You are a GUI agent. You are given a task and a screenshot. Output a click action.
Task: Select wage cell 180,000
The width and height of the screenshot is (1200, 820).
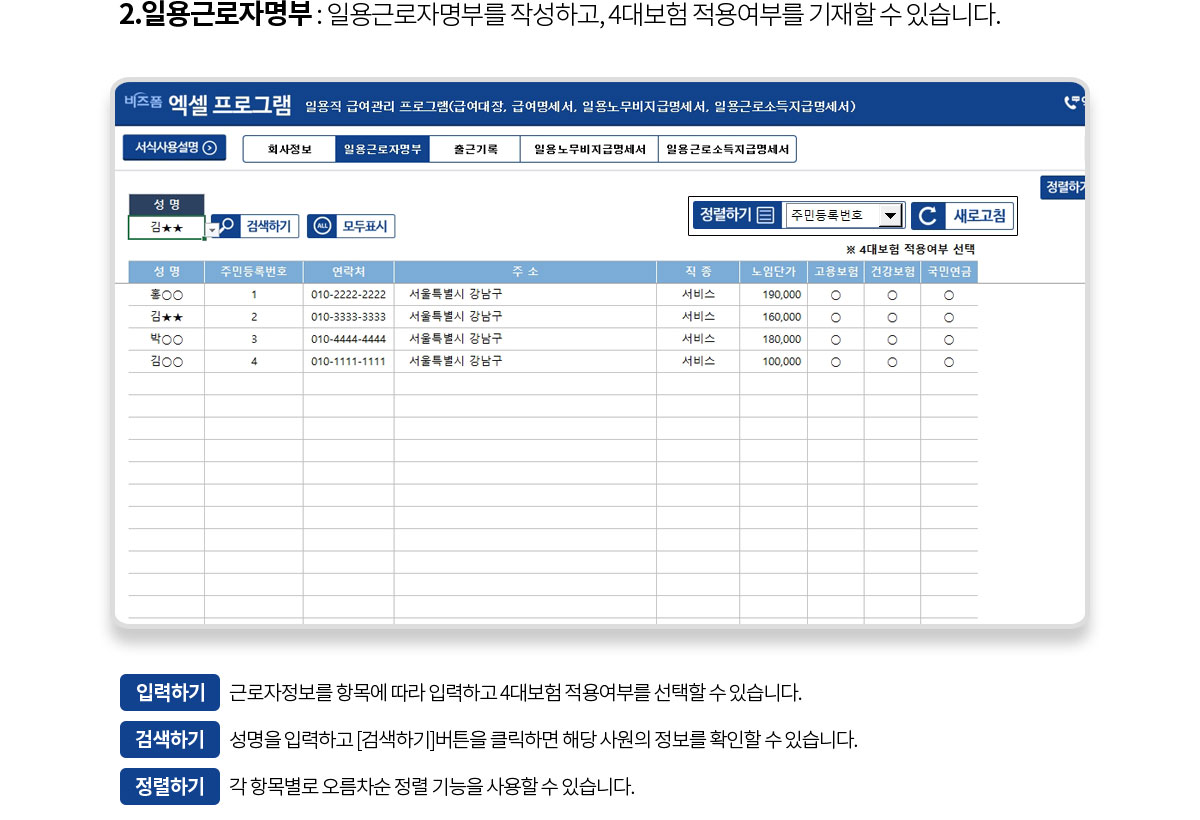(x=774, y=339)
